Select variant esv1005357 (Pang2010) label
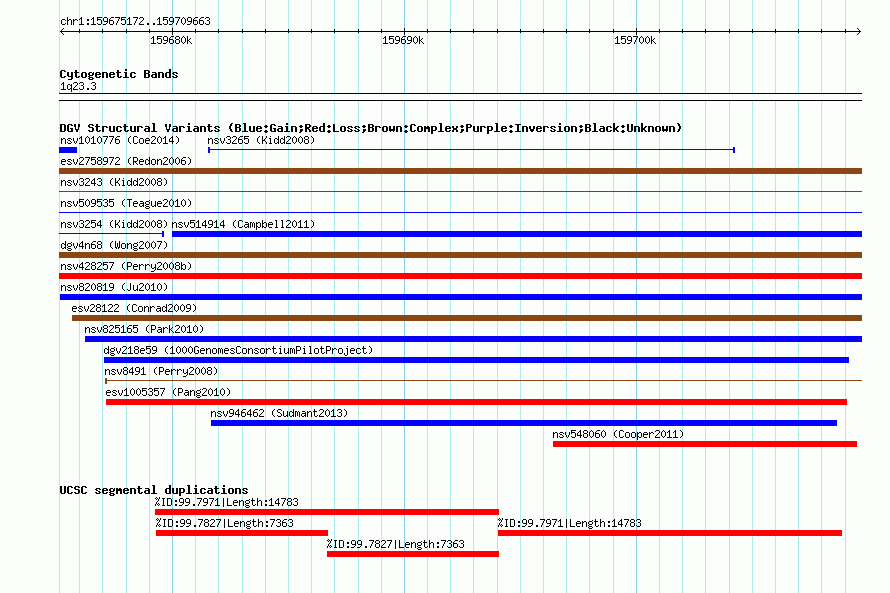 click(x=168, y=392)
